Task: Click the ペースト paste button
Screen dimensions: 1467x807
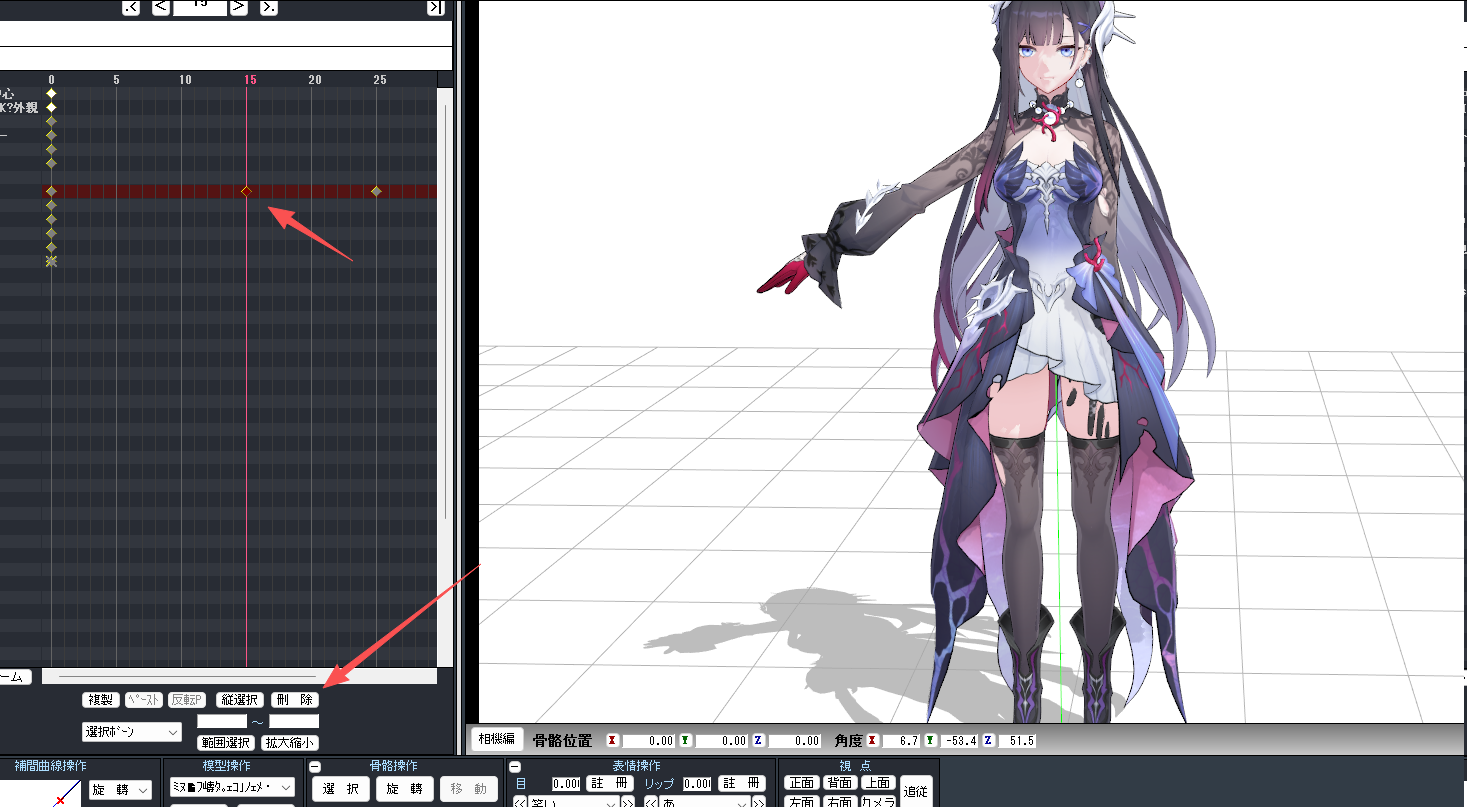Action: 143,700
